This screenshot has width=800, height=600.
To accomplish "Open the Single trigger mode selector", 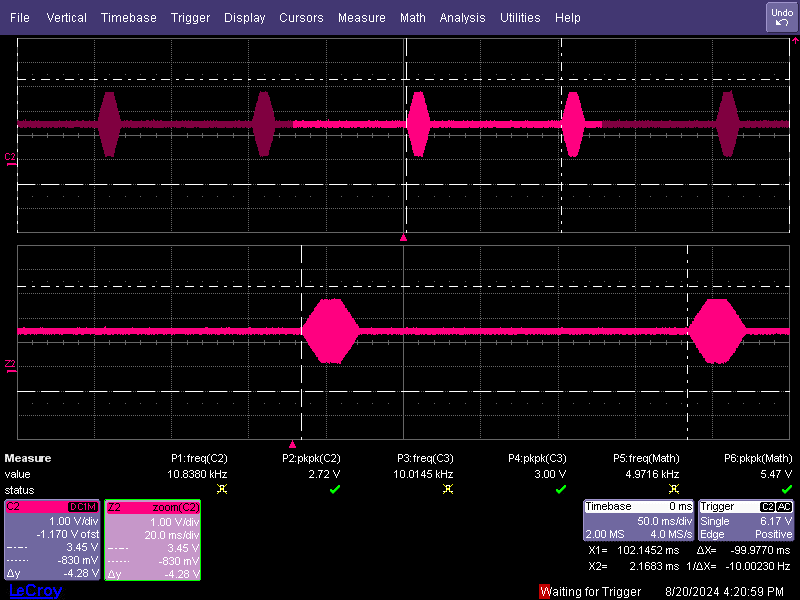I will 715,521.
